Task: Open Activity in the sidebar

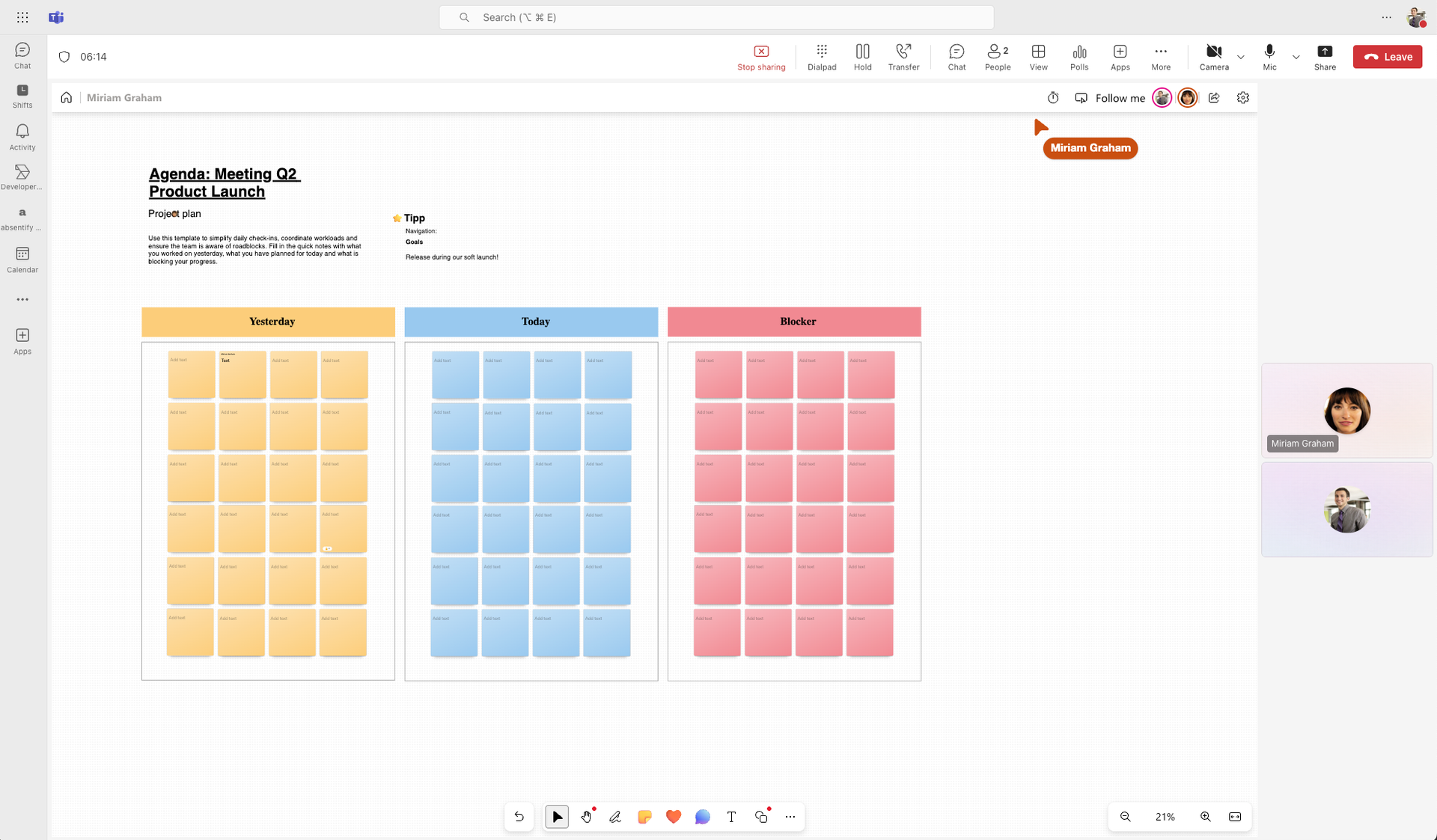Action: pos(22,137)
